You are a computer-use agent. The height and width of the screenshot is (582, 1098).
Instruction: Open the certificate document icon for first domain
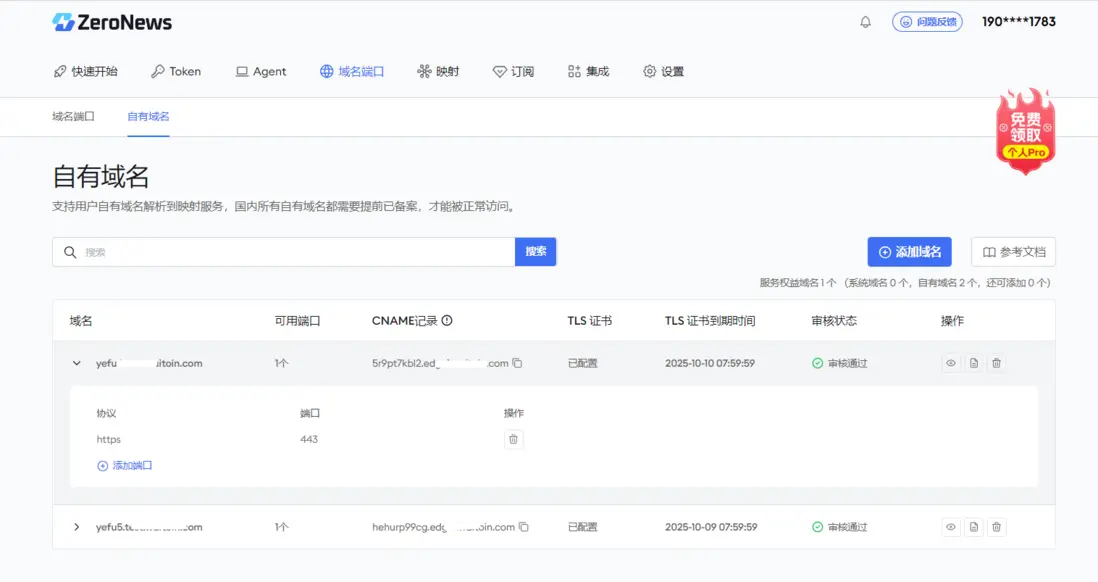tap(973, 363)
